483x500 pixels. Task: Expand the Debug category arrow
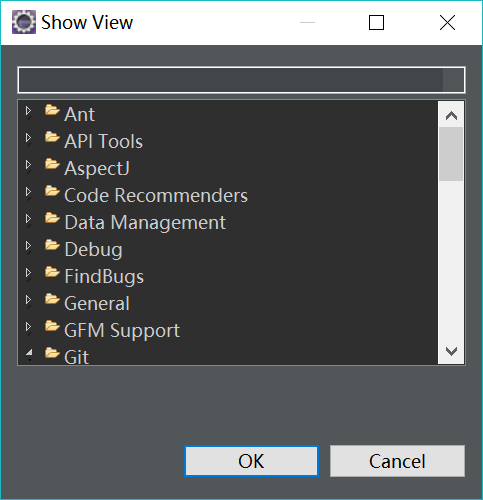coord(29,246)
